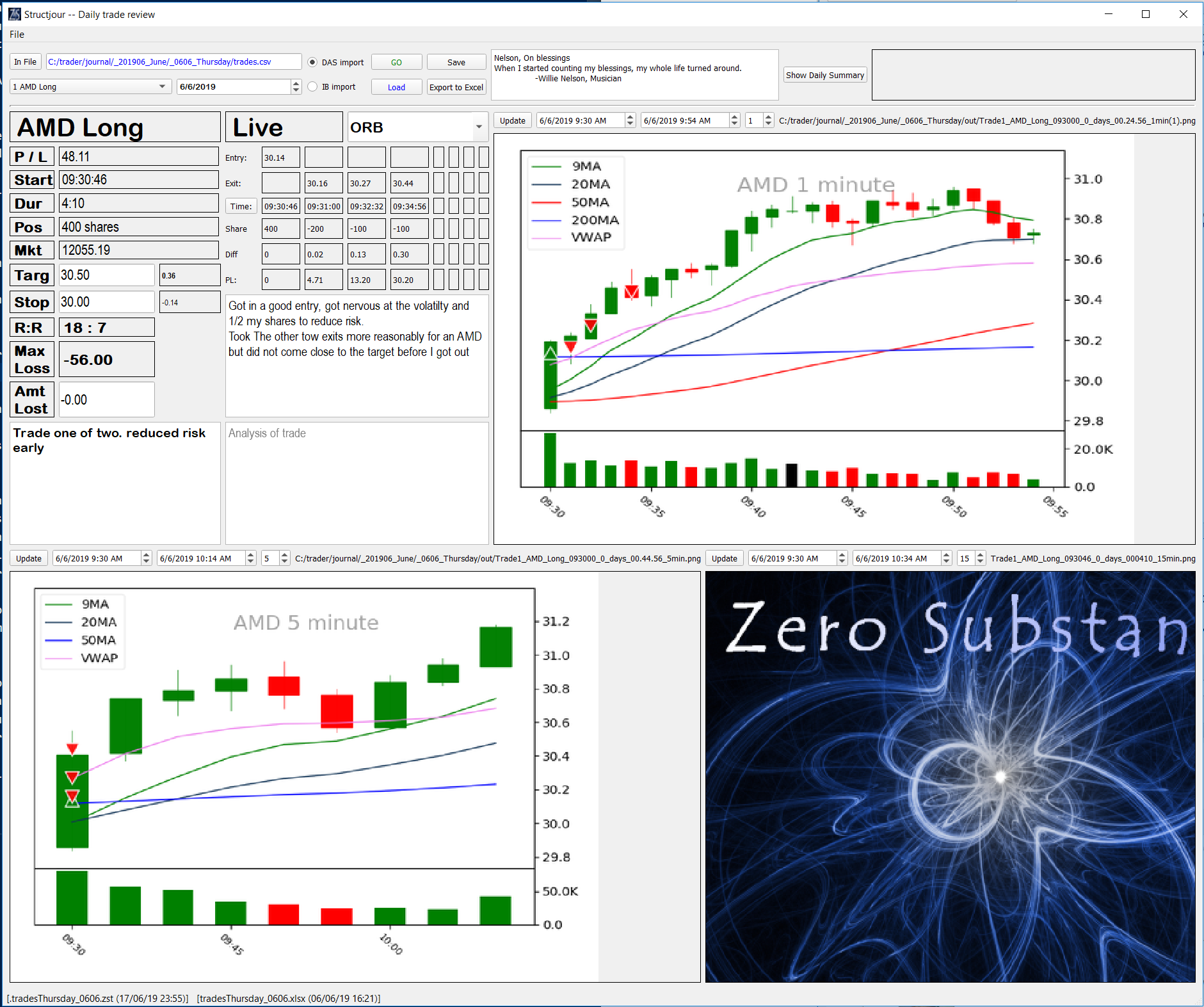Screen dimensions: 1204x1007
Task: Click Update for the 15 minute chart
Action: pyautogui.click(x=725, y=558)
